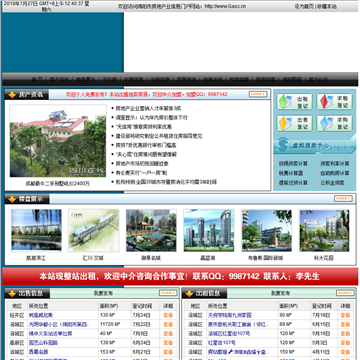Open news about 全国35城市存量房消化
Image resolution: width=360 pixels, height=360 pixels.
166,182
